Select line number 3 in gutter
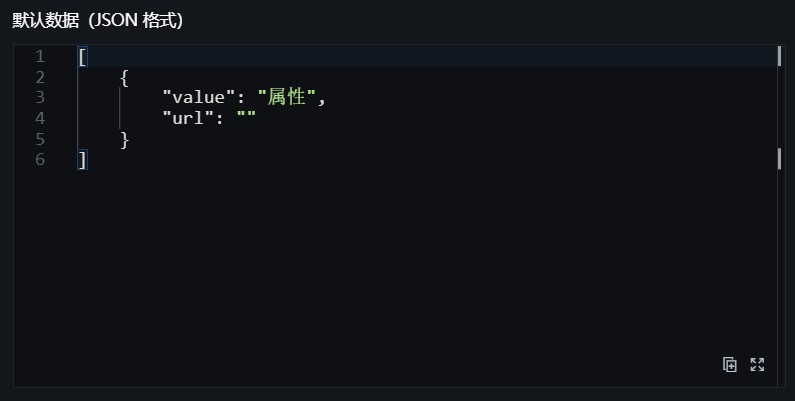 pos(40,97)
